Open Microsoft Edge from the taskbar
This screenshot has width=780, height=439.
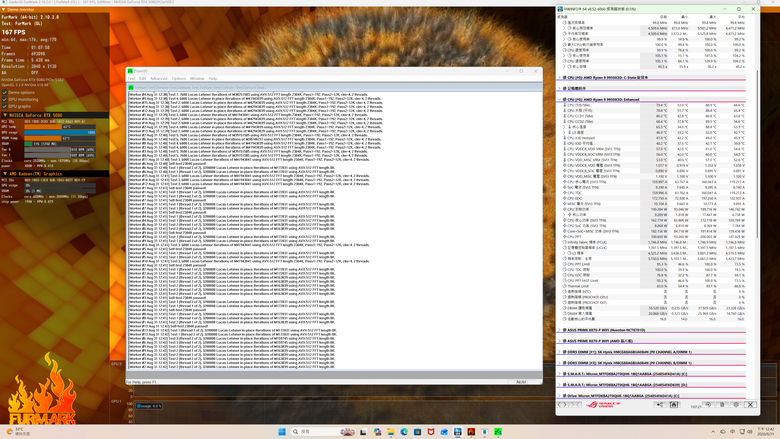[x=404, y=432]
